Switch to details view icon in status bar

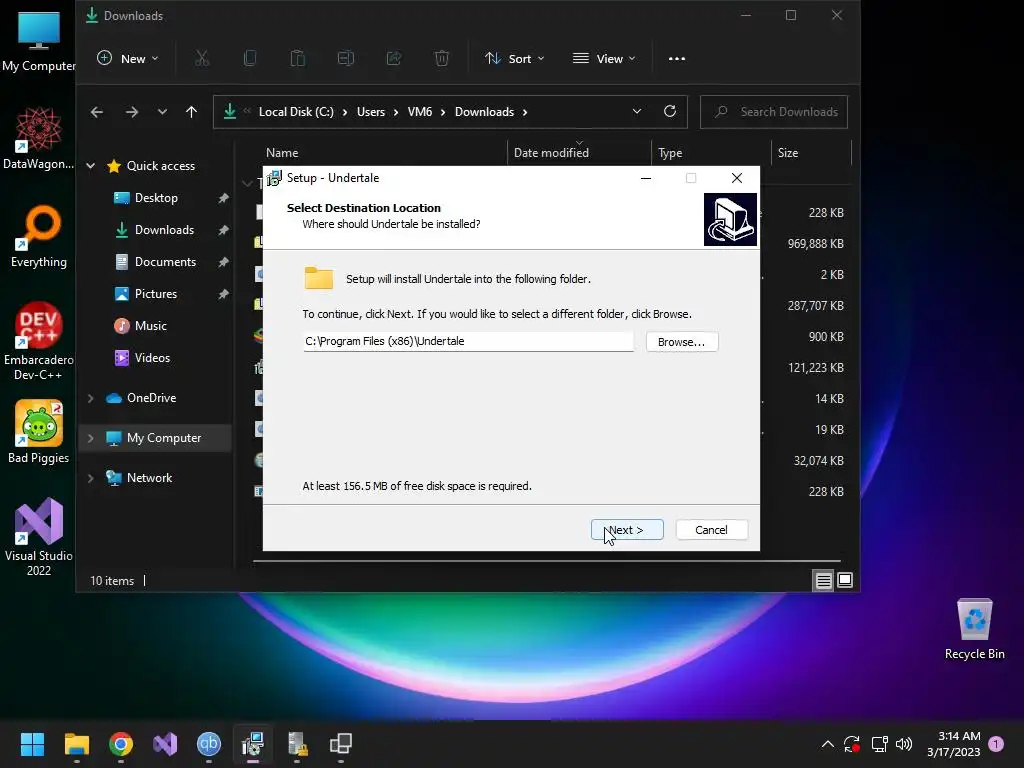click(824, 581)
